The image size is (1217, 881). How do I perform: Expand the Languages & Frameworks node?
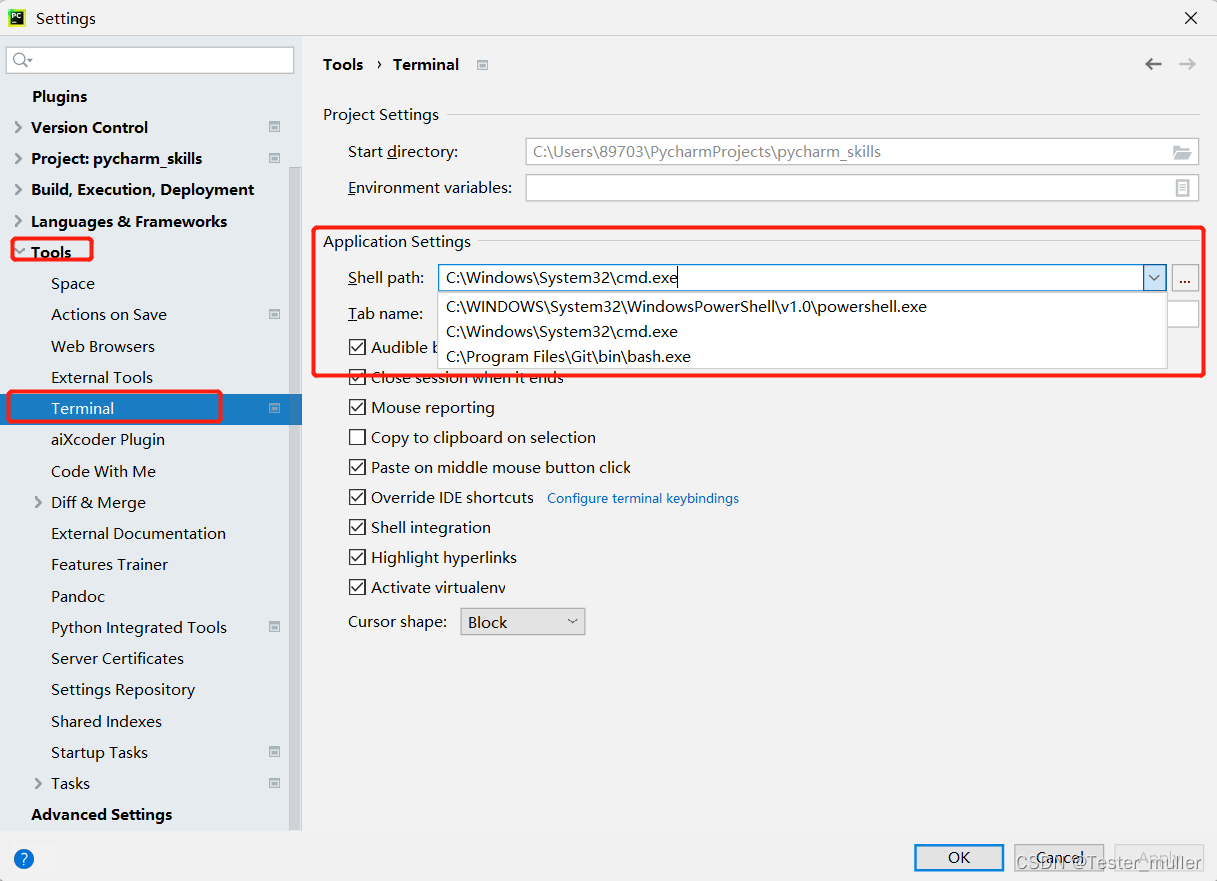pyautogui.click(x=18, y=221)
